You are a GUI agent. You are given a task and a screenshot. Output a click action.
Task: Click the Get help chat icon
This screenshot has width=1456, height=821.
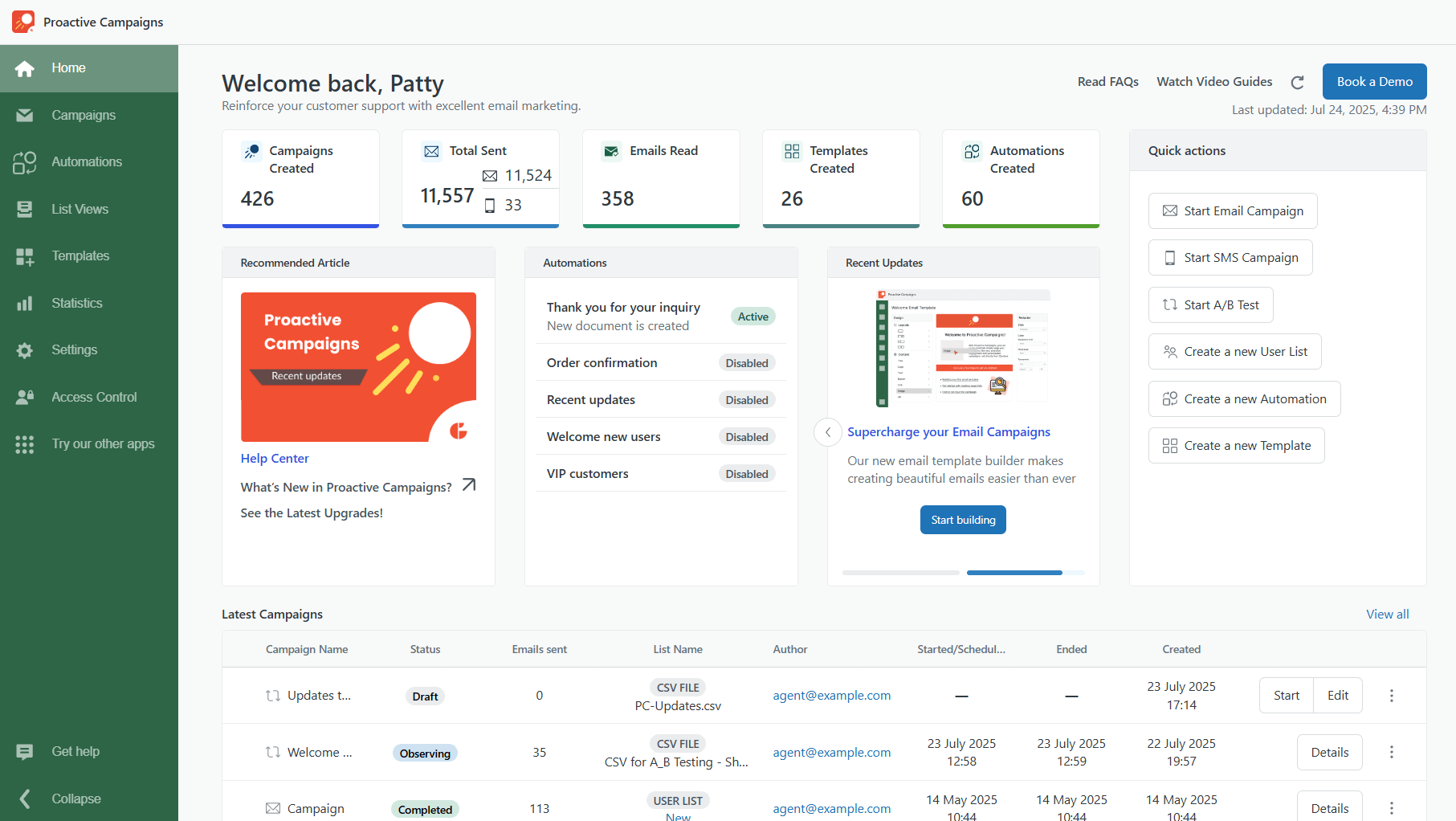tap(25, 752)
